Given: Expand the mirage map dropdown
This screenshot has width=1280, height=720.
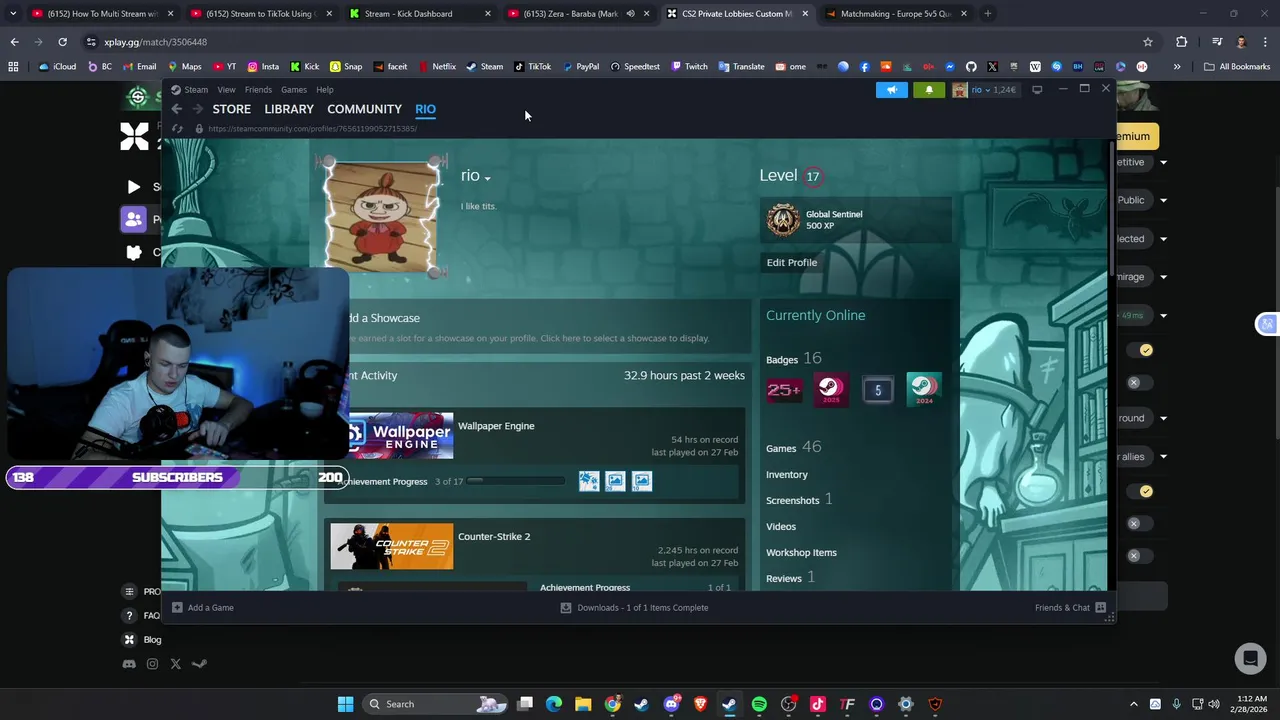Looking at the screenshot, I should click(x=1163, y=277).
